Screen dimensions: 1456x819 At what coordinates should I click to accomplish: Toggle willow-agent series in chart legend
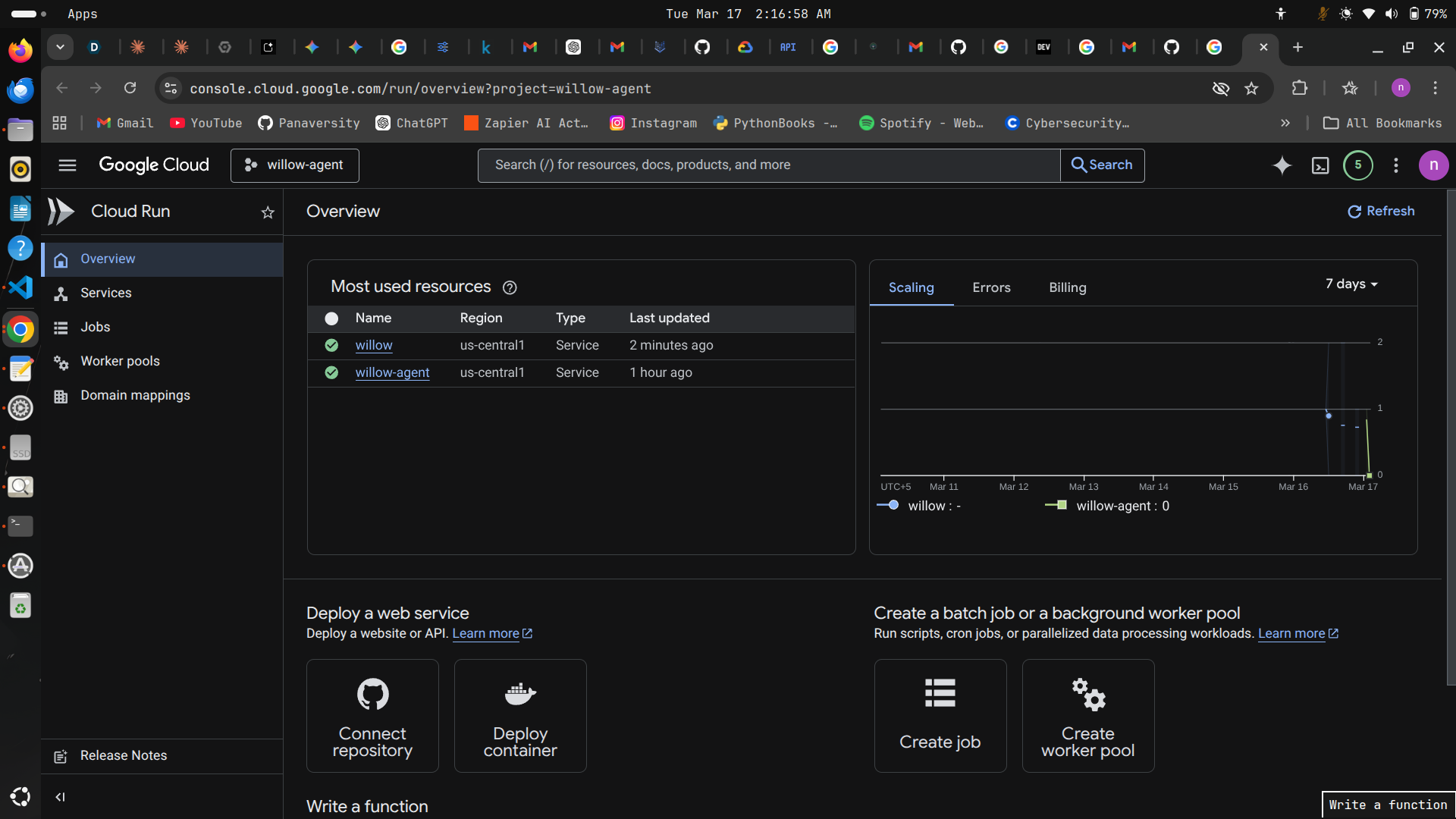coord(1107,506)
